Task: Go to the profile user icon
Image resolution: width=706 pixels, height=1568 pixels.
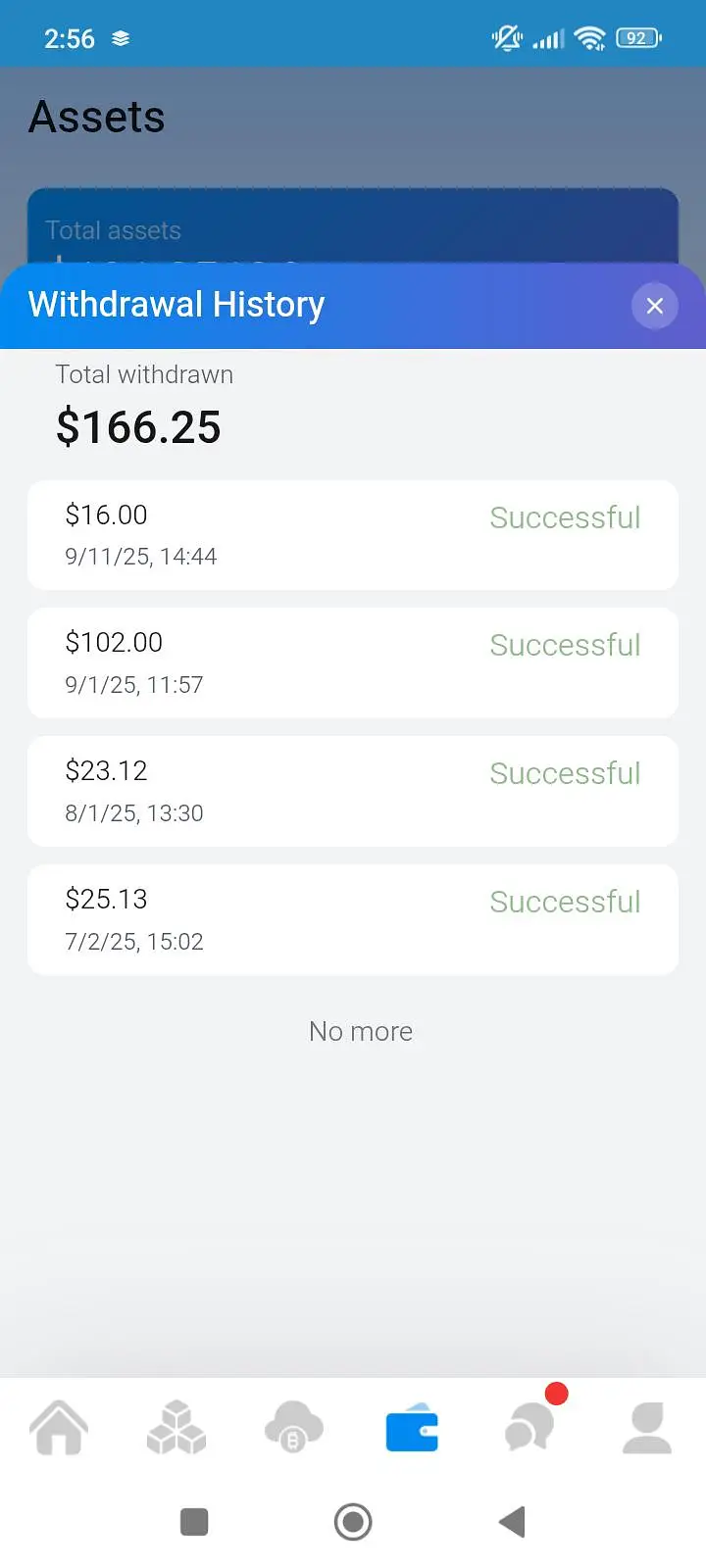Action: pos(647,1427)
